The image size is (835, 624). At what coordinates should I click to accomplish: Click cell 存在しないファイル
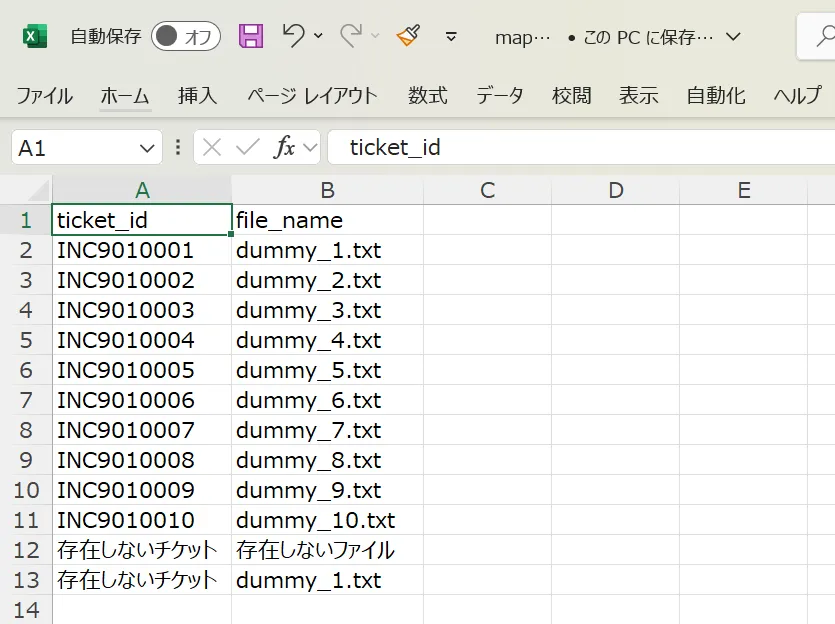coord(328,550)
